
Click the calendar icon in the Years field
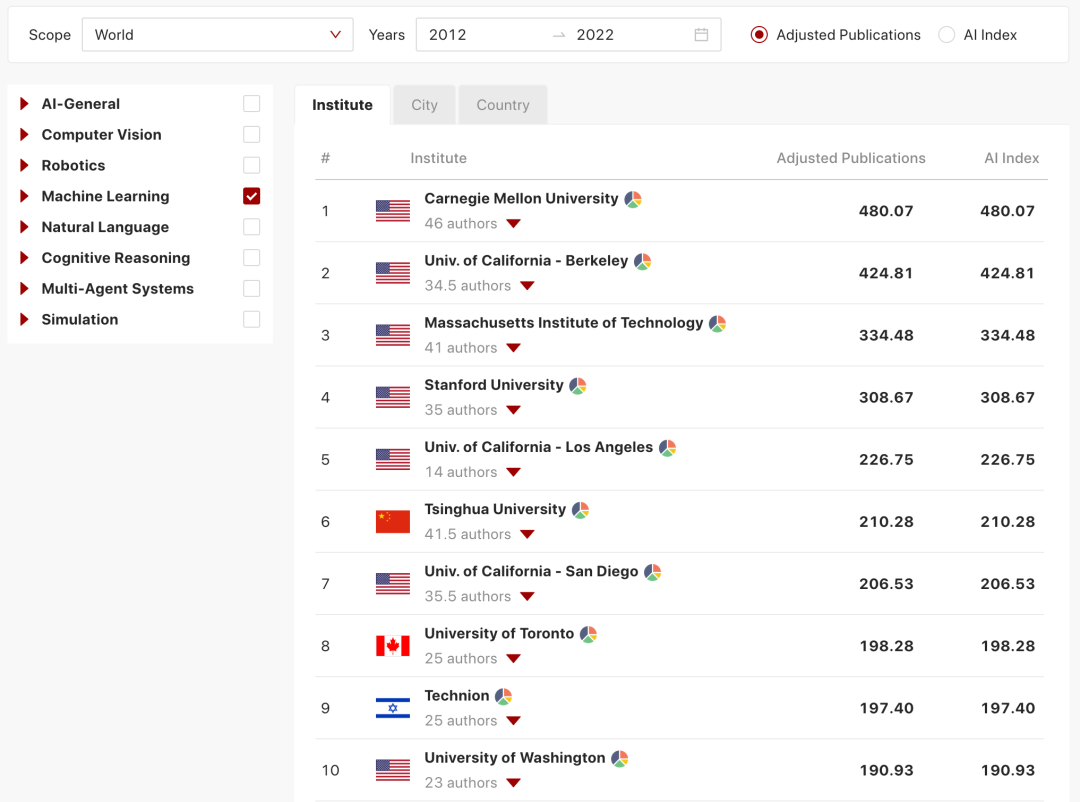pos(701,35)
